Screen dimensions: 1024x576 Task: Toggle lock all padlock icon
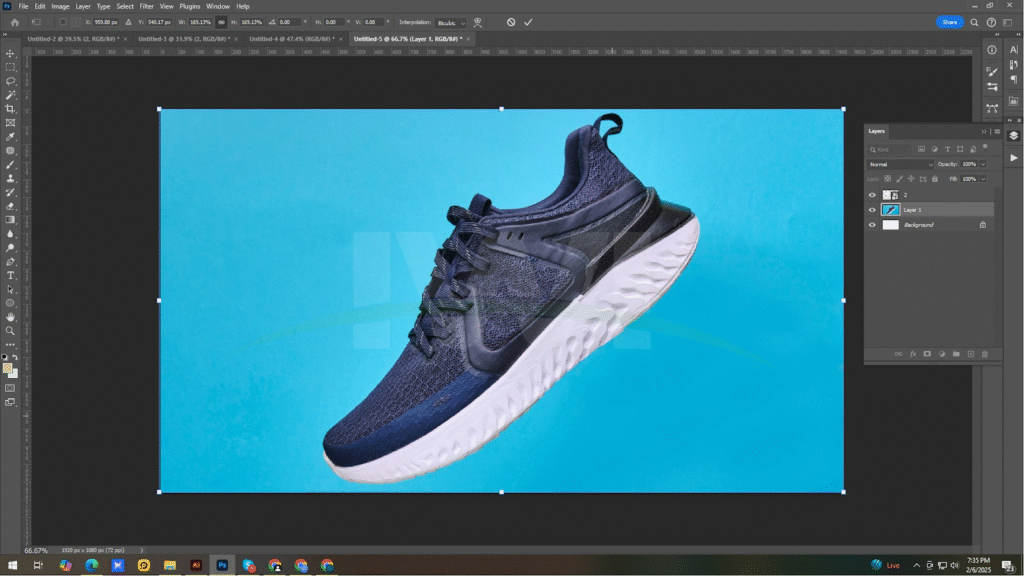click(x=935, y=179)
